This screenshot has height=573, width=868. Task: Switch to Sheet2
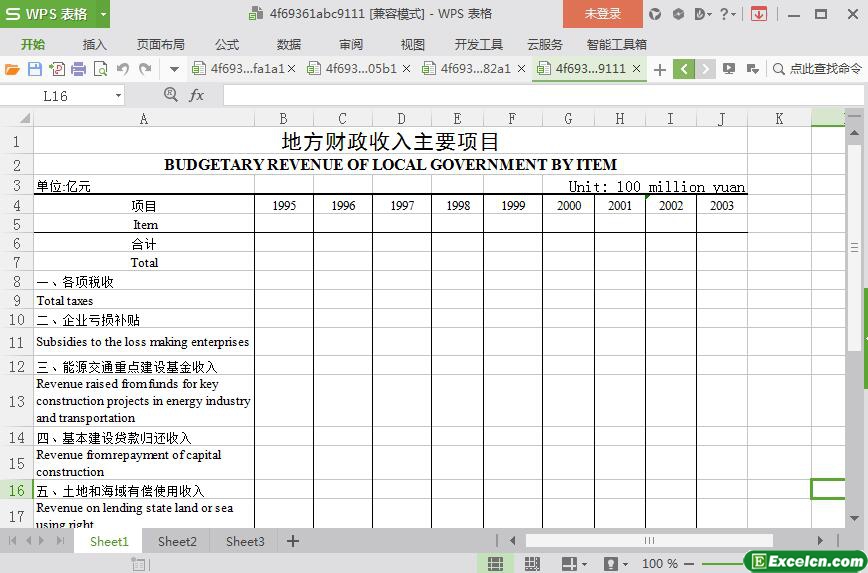tap(177, 541)
